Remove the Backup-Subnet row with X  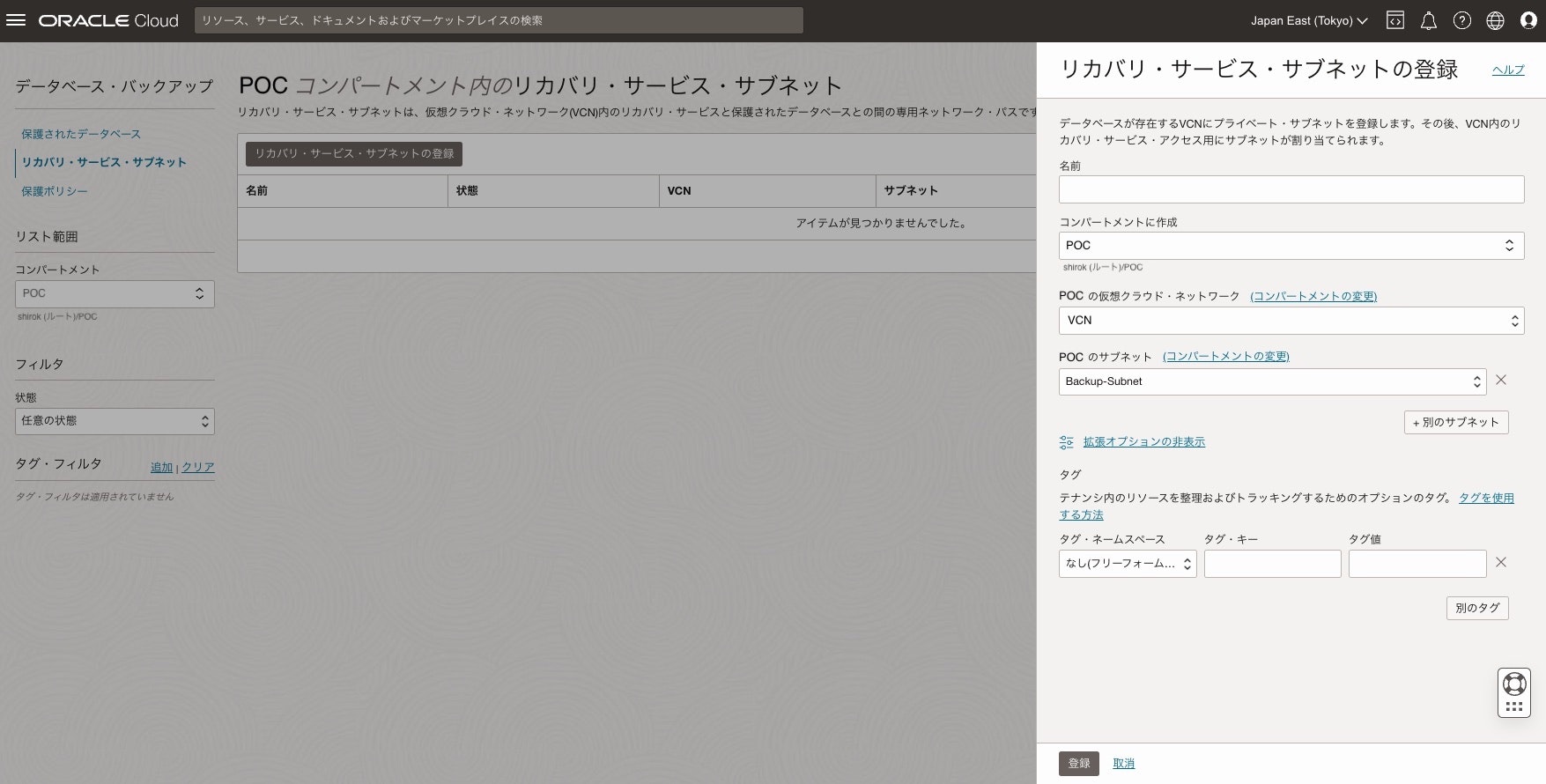1501,380
